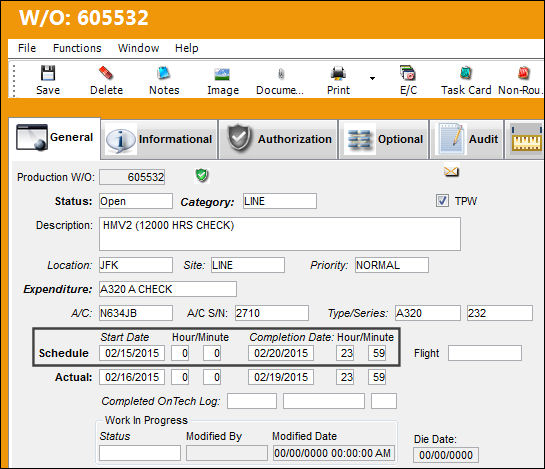Screen dimensions: 545x469
Task: Open the Document paperclip icon
Action: coord(281,74)
